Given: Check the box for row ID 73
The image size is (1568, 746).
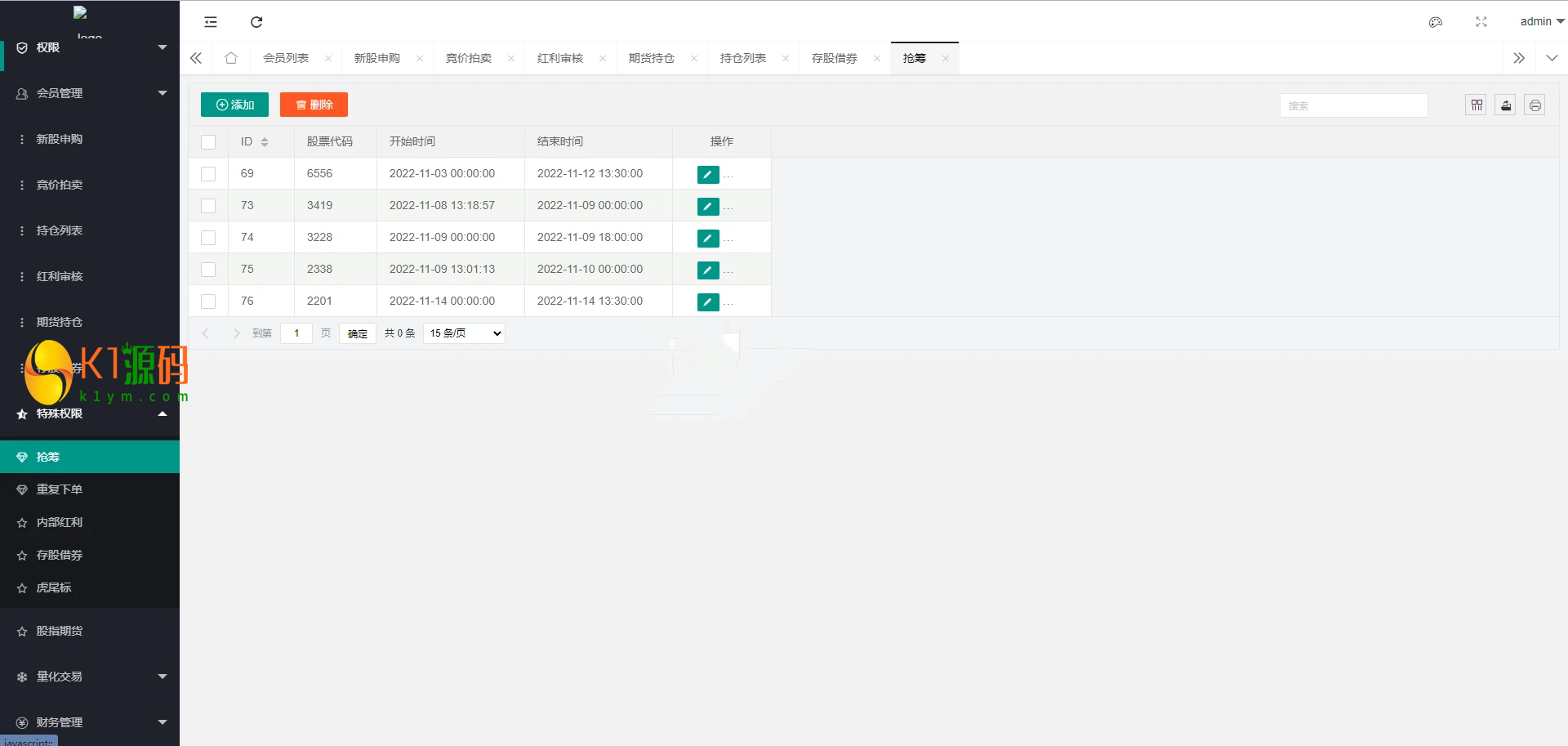Looking at the screenshot, I should (x=208, y=206).
